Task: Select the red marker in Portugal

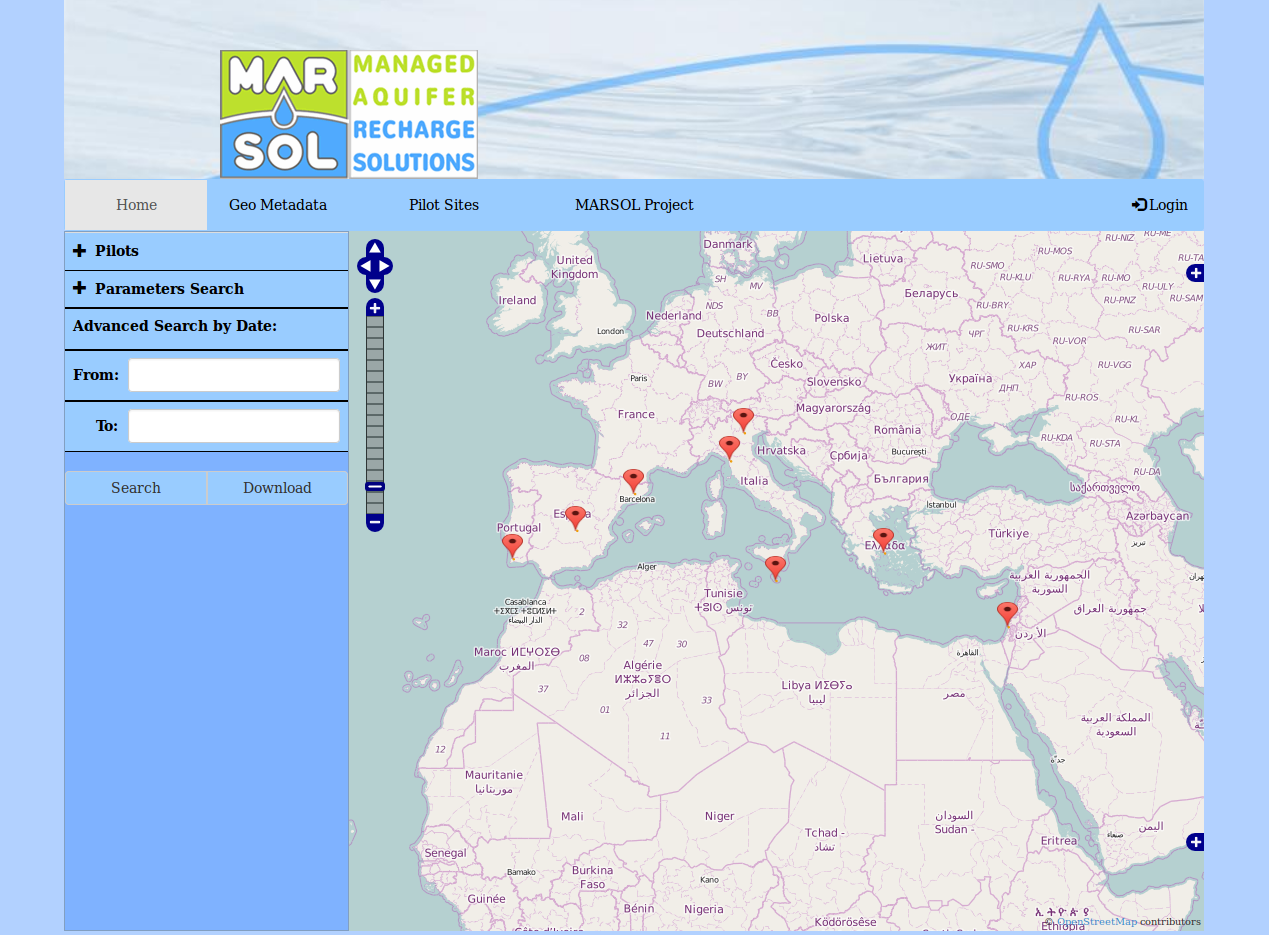Action: (512, 546)
